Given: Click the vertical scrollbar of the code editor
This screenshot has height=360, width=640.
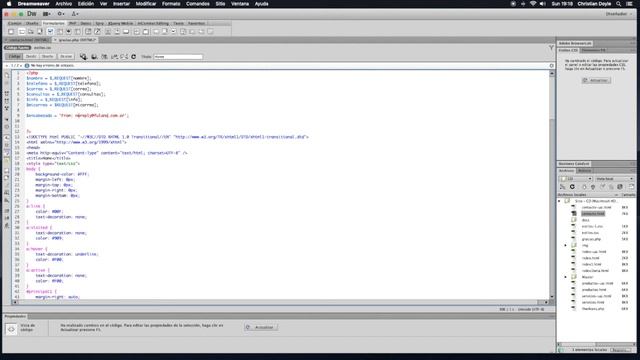Looking at the screenshot, I should point(552,185).
